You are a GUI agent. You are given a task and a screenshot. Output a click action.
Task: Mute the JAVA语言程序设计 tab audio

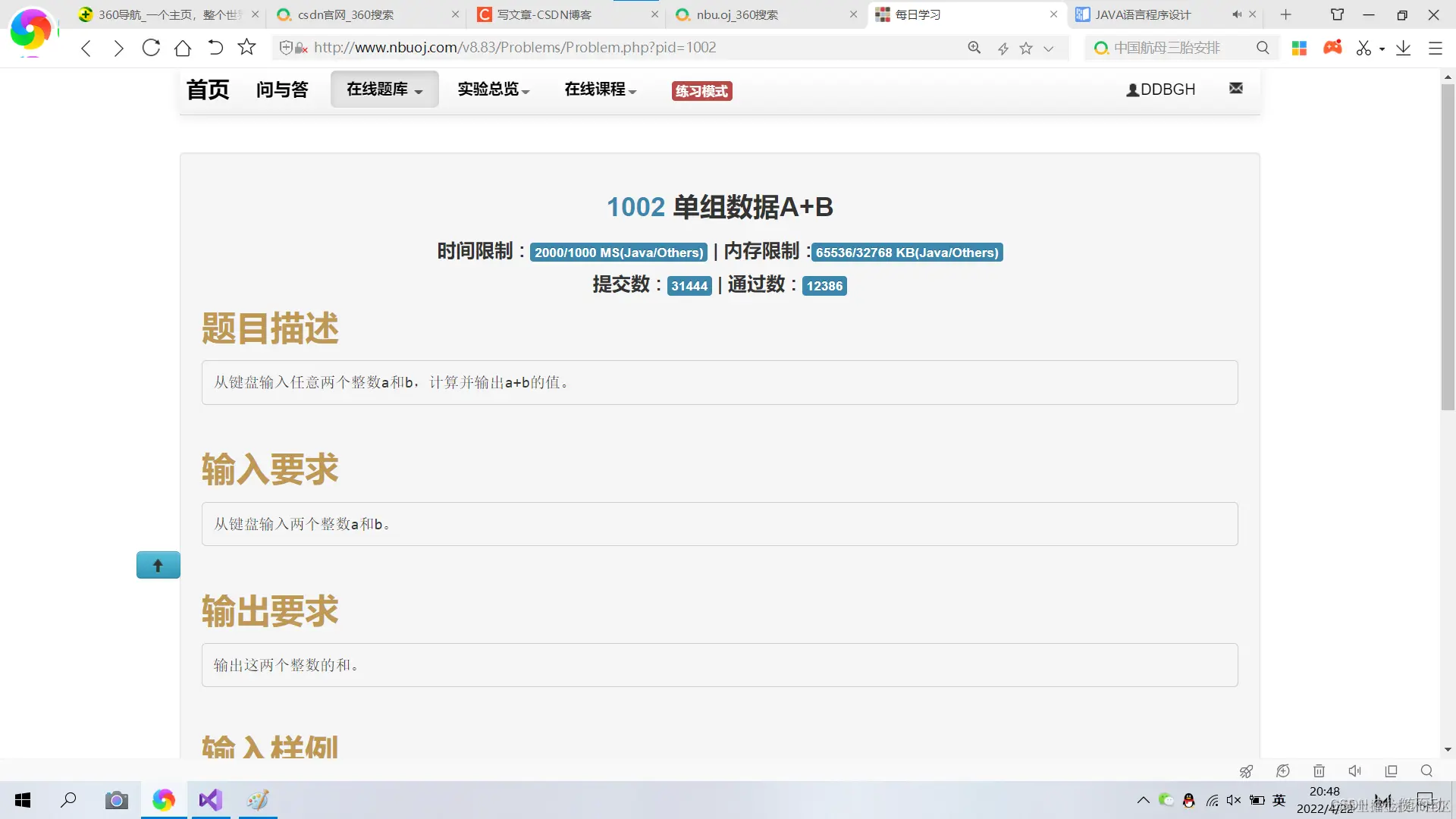click(1236, 14)
